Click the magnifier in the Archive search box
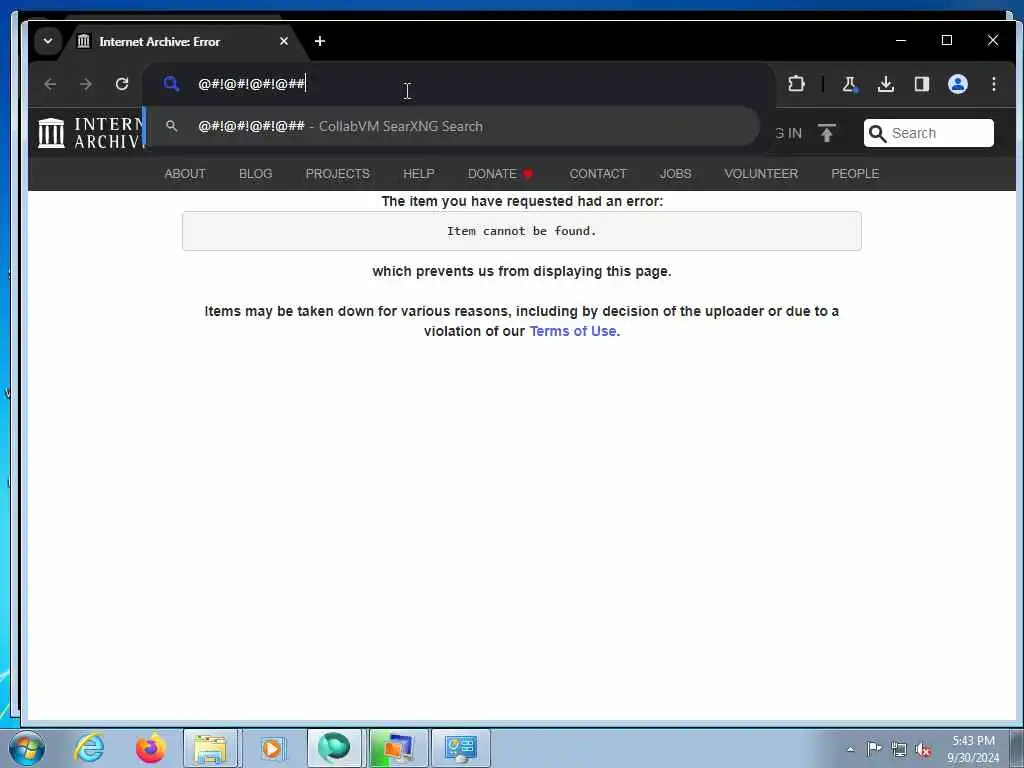The height and width of the screenshot is (768, 1024). click(878, 134)
